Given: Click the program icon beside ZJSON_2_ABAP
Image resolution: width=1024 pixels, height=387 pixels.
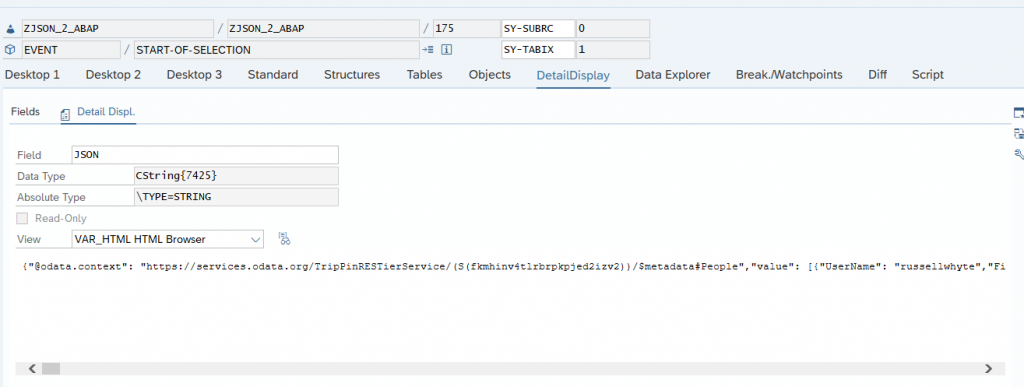Looking at the screenshot, I should click(10, 29).
